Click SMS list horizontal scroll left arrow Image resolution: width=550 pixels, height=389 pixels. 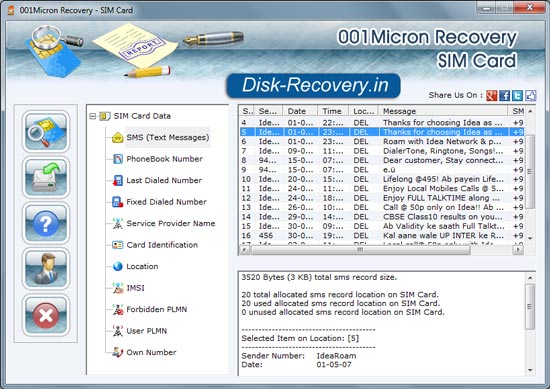coord(245,250)
